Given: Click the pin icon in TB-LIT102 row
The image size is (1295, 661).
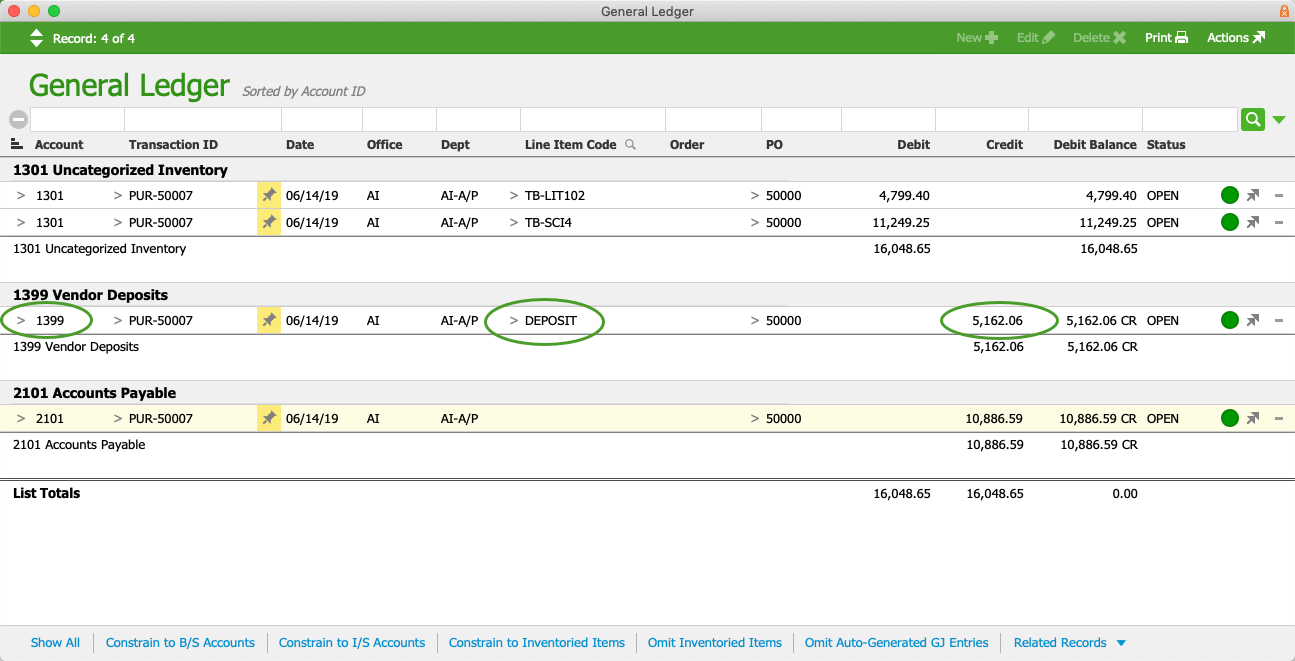Looking at the screenshot, I should [x=269, y=195].
